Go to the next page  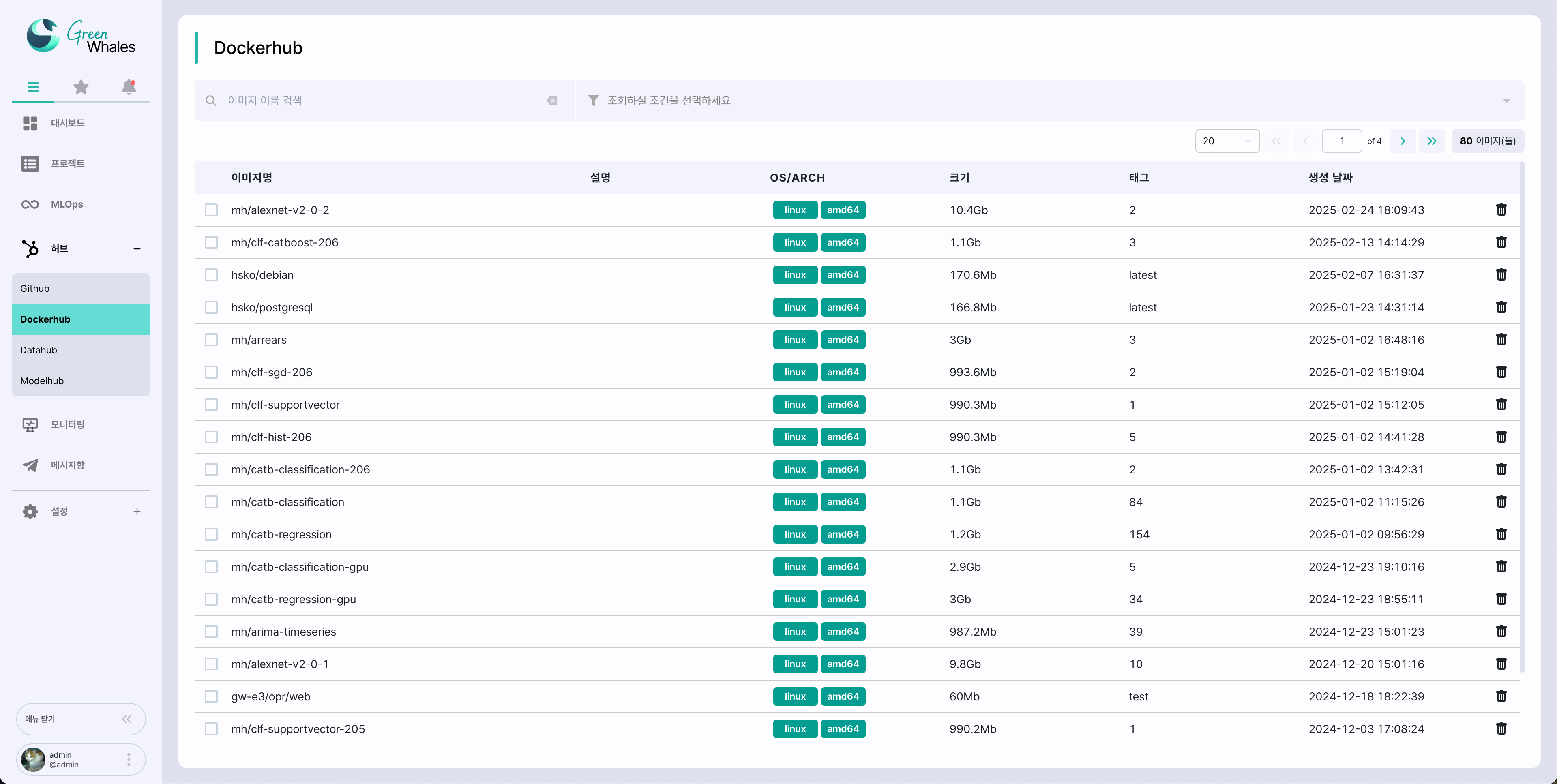click(1403, 141)
